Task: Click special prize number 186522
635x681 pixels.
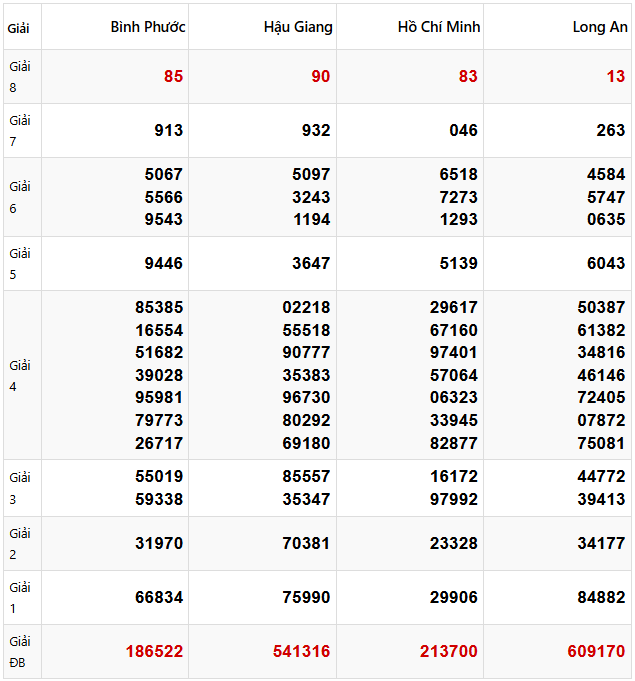Action: pyautogui.click(x=154, y=651)
